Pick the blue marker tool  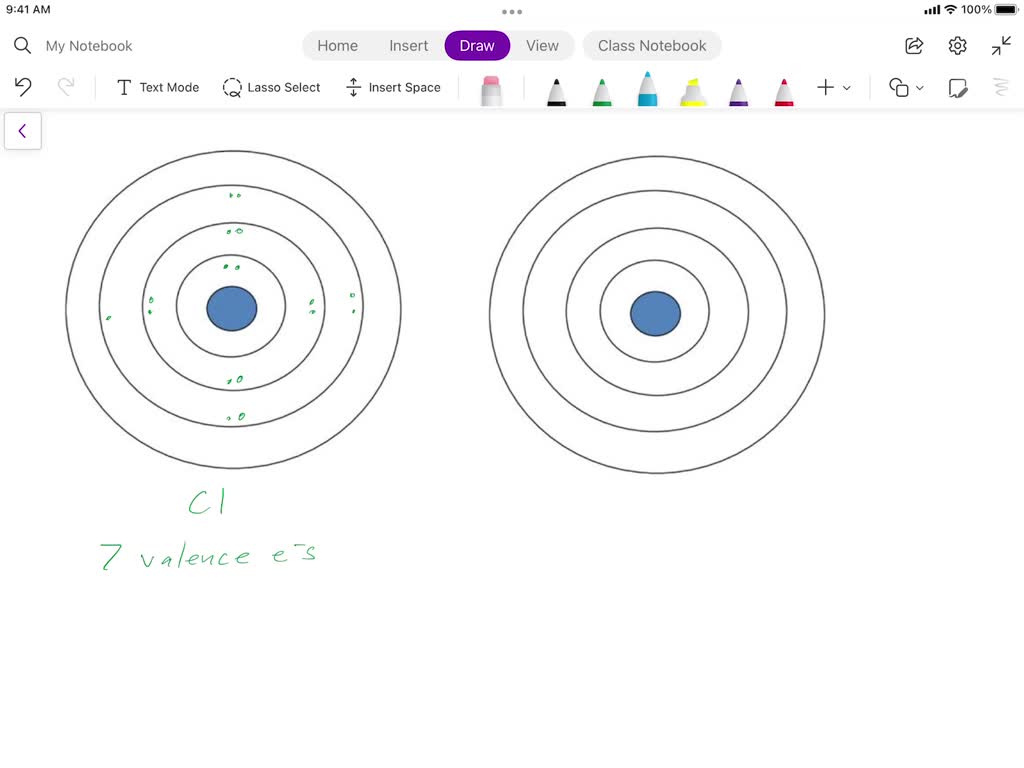647,88
